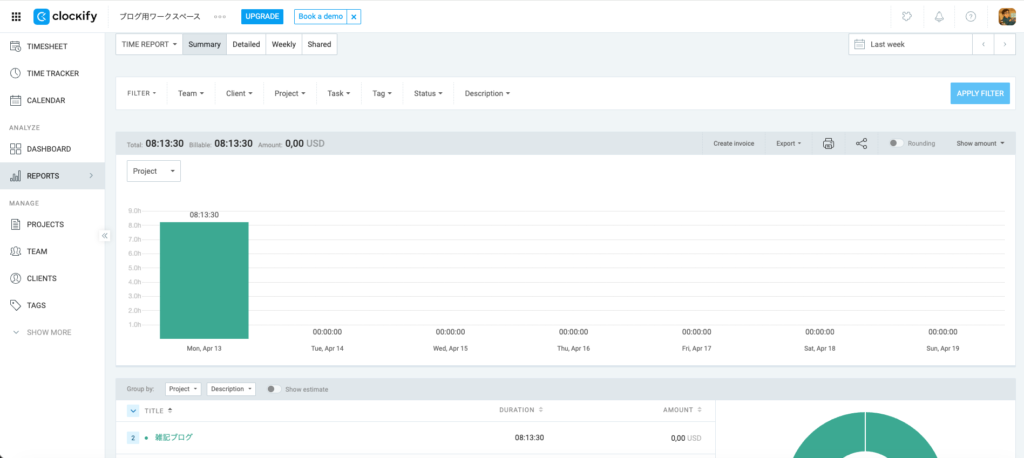Switch to the Detailed tab
The image size is (1024, 458).
[x=246, y=44]
